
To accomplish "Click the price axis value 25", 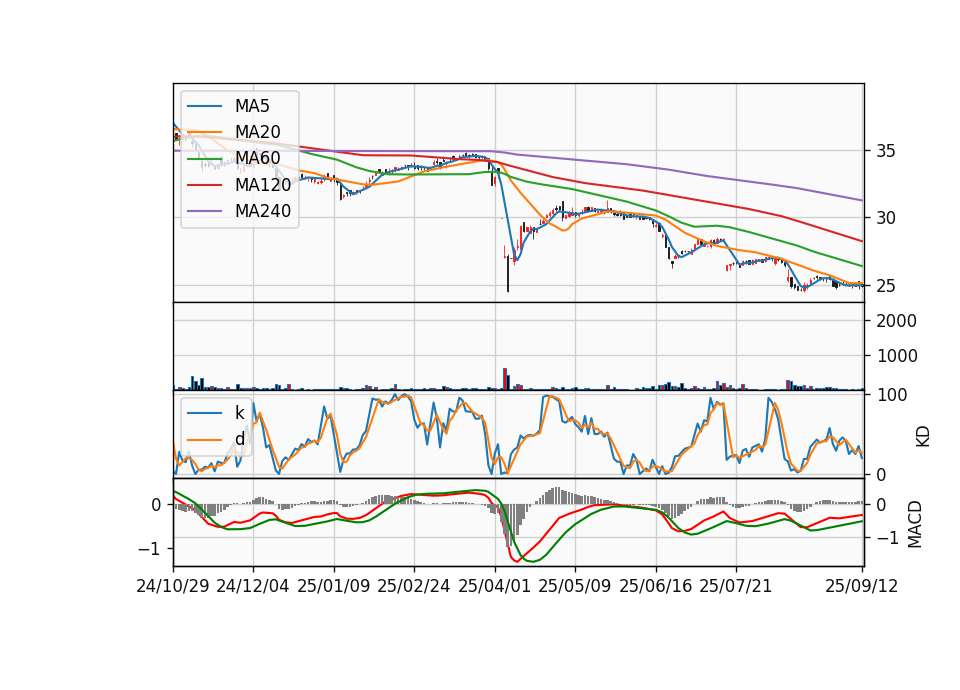I will click(885, 286).
